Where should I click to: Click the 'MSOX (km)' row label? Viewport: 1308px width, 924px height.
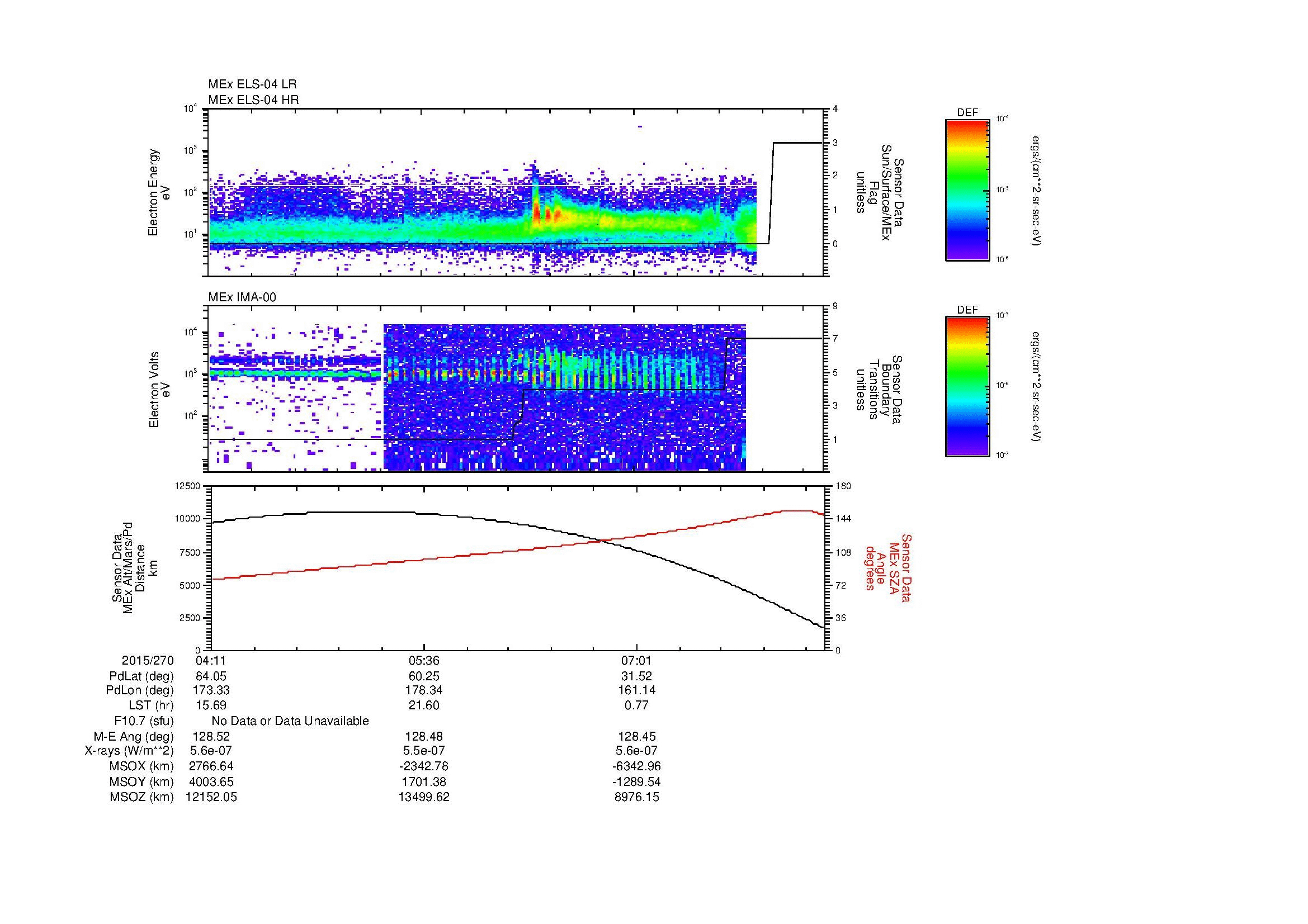click(141, 766)
